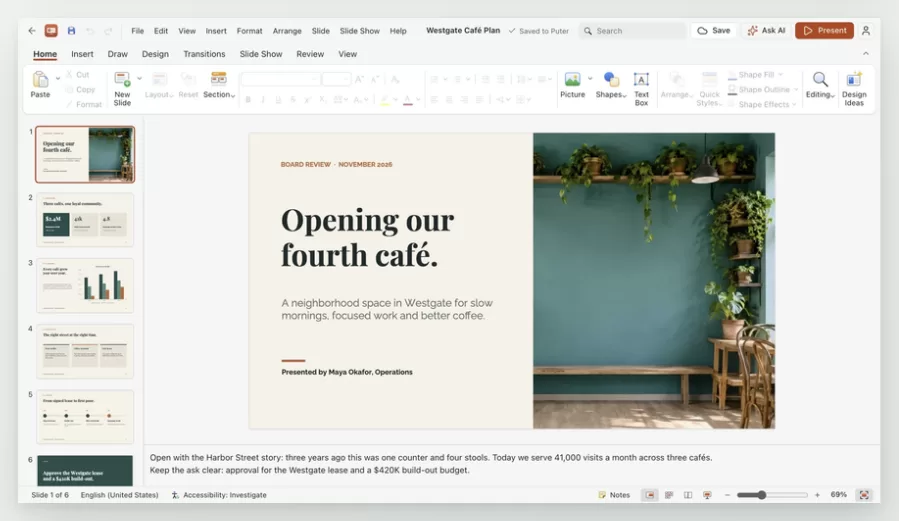Click the Westgate Café Plan document title

coord(463,30)
